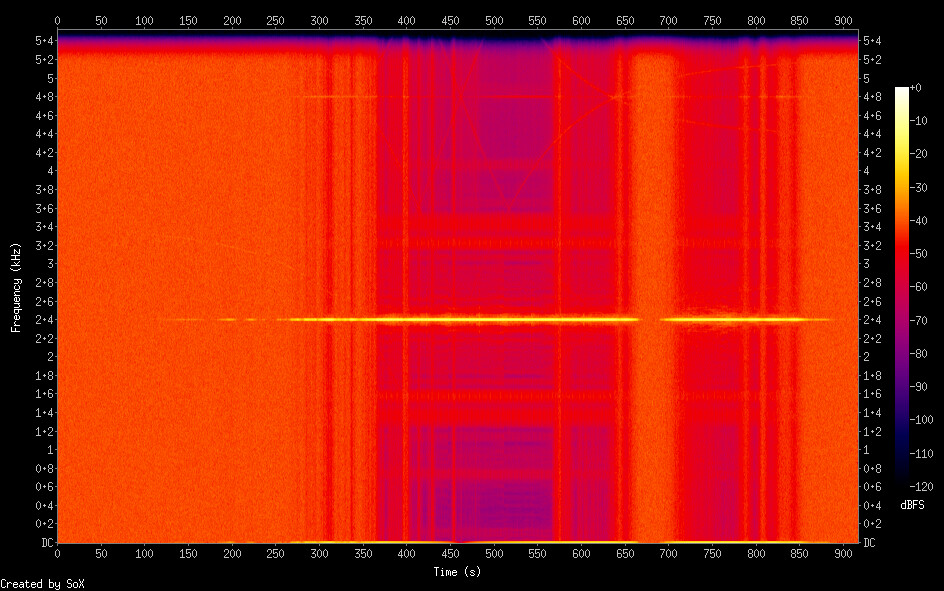
Task: Click the 500 tick on the bottom time axis
Action: tap(494, 552)
